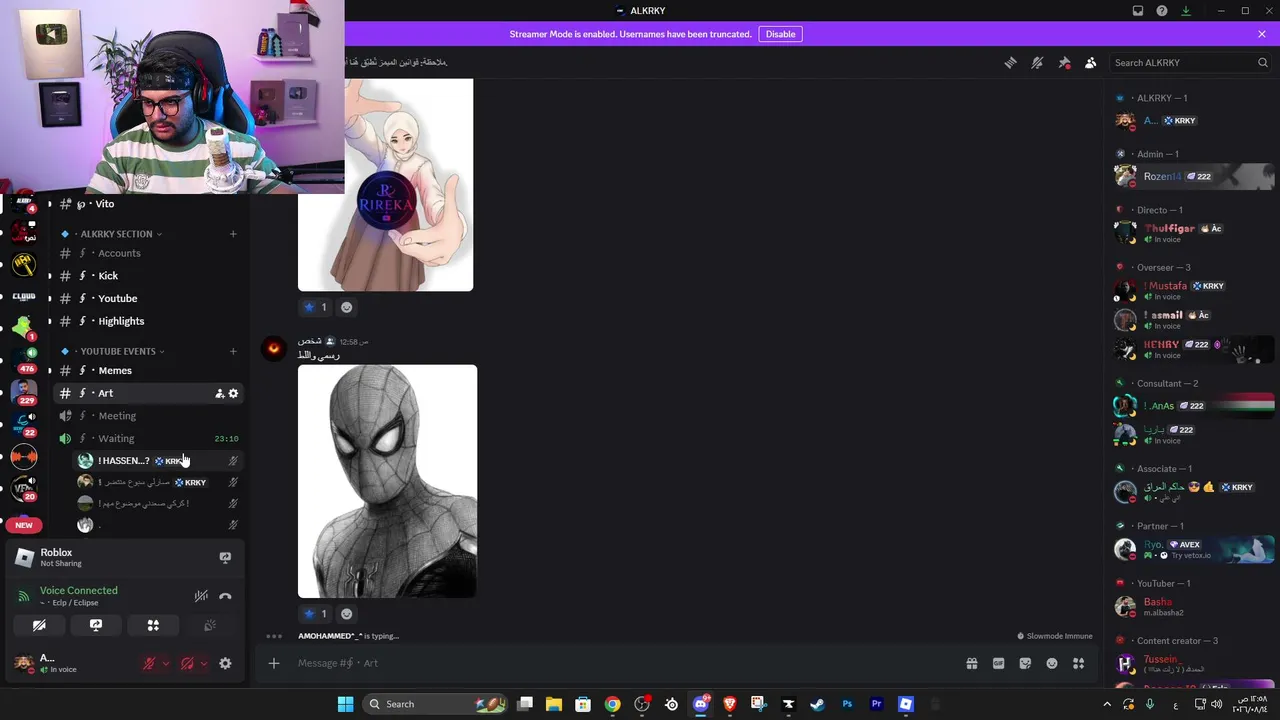Disable Streamer Mode

tap(780, 34)
